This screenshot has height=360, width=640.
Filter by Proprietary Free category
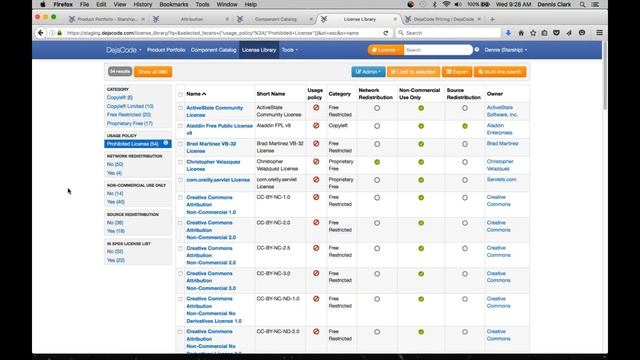click(x=130, y=123)
